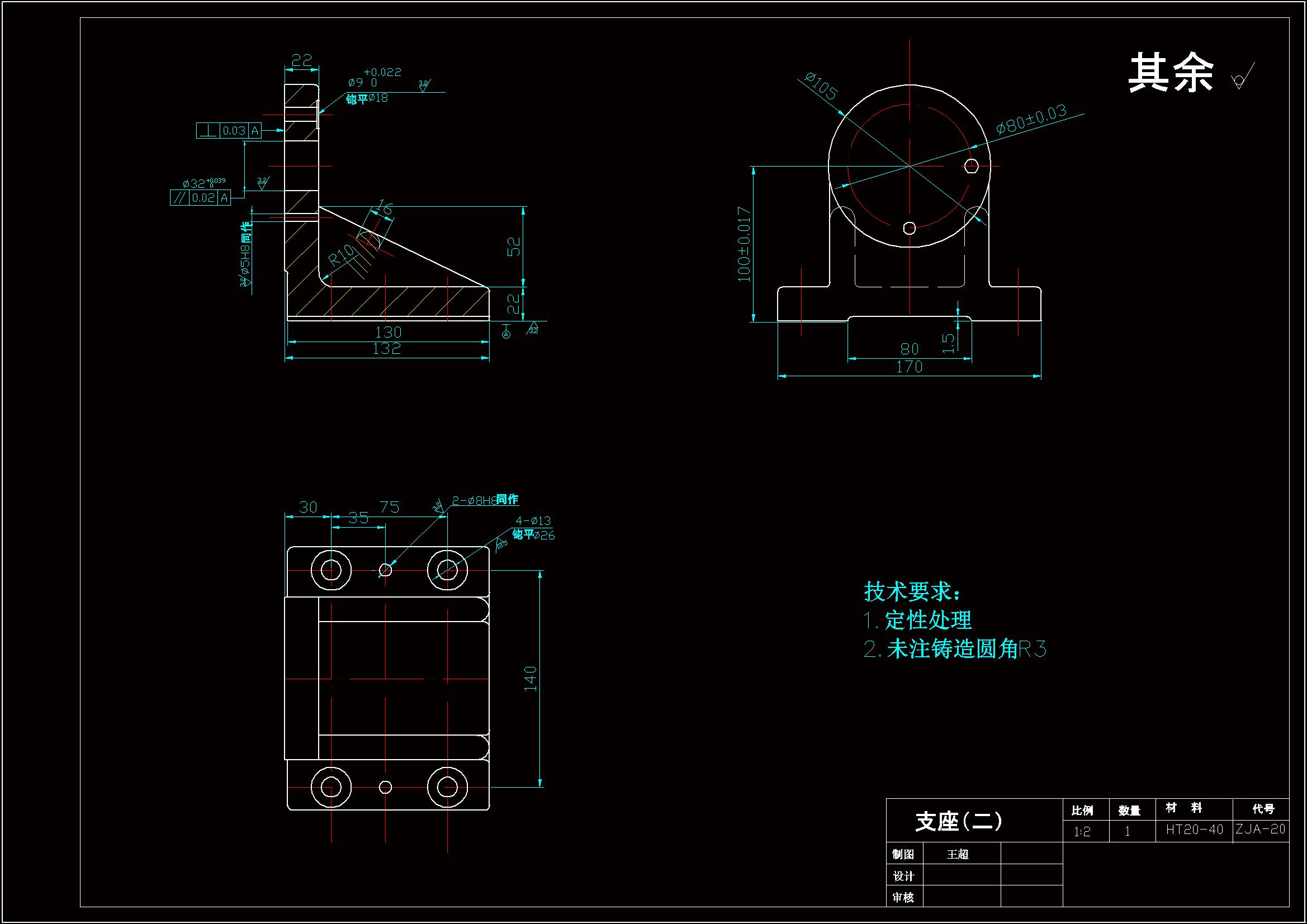
Task: Select the ø80±0.03 dimension label
Action: pos(1031,120)
